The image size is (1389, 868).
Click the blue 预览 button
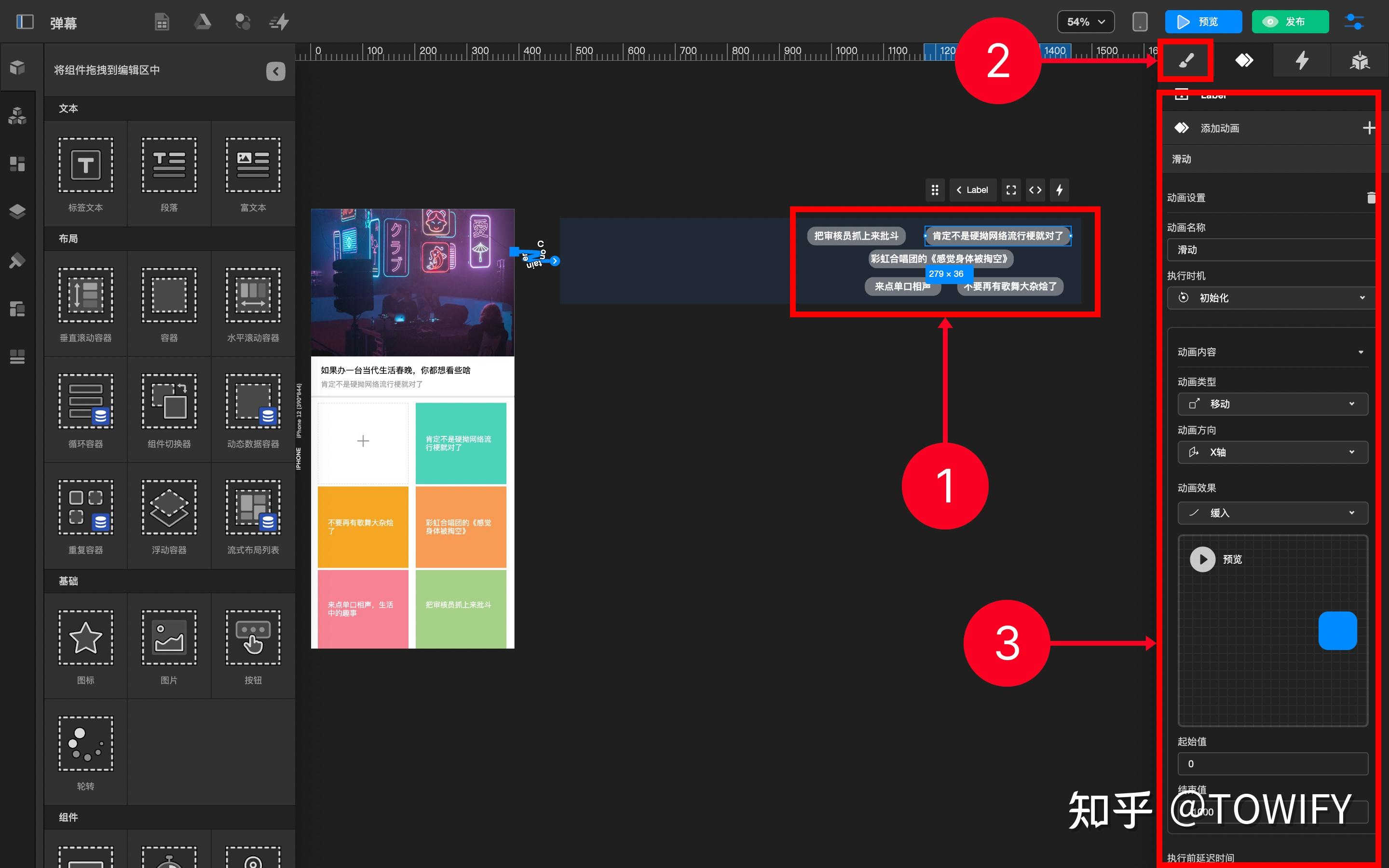click(x=1203, y=22)
